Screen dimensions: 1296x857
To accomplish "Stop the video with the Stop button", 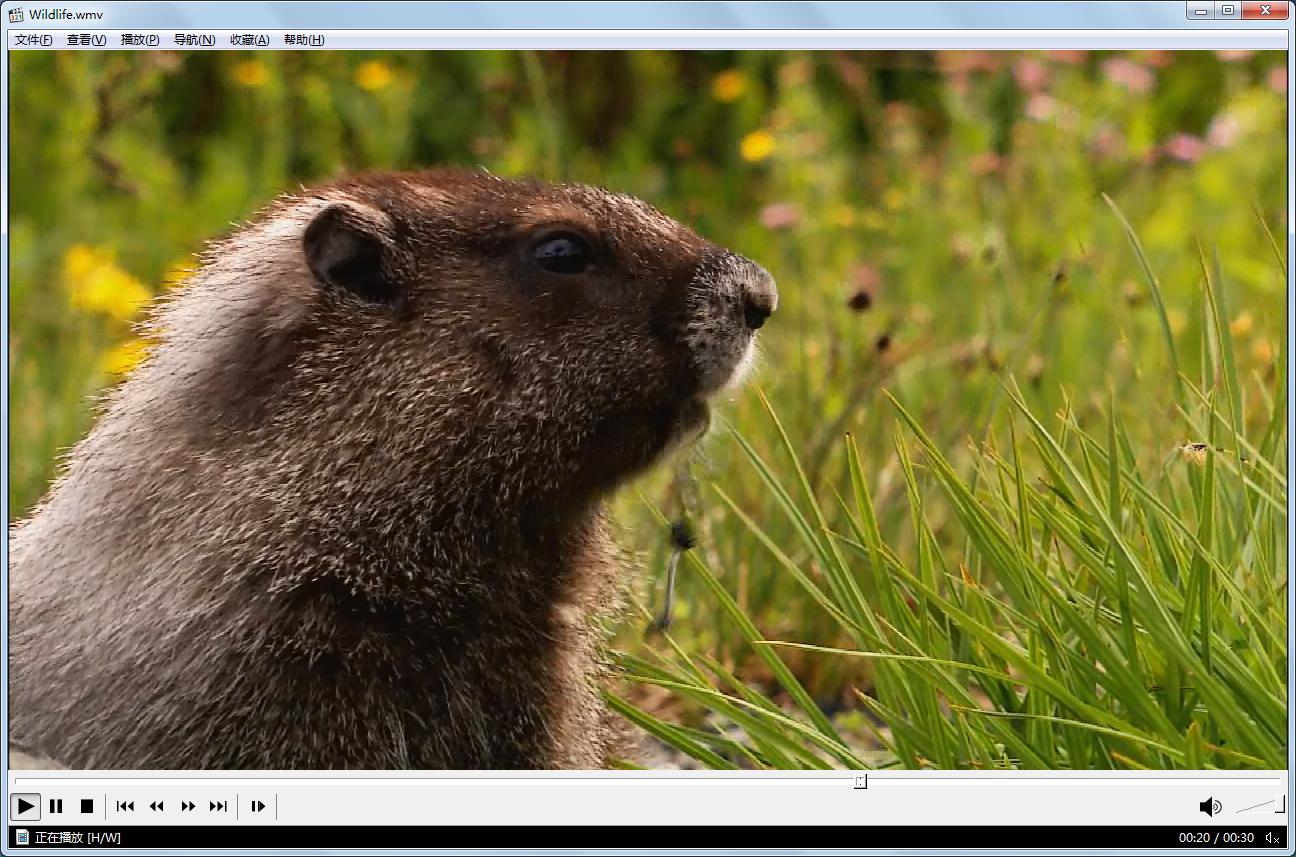I will click(87, 806).
